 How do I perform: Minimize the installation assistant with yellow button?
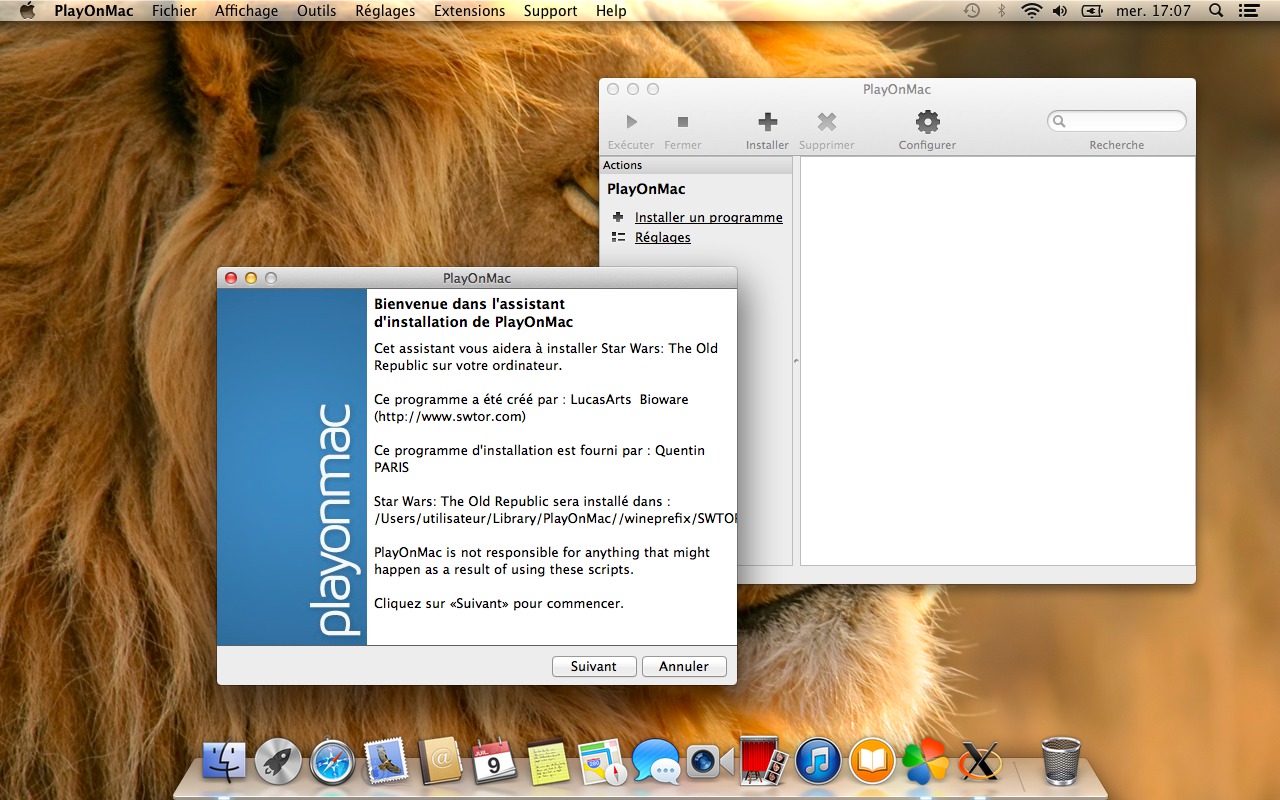coord(251,278)
